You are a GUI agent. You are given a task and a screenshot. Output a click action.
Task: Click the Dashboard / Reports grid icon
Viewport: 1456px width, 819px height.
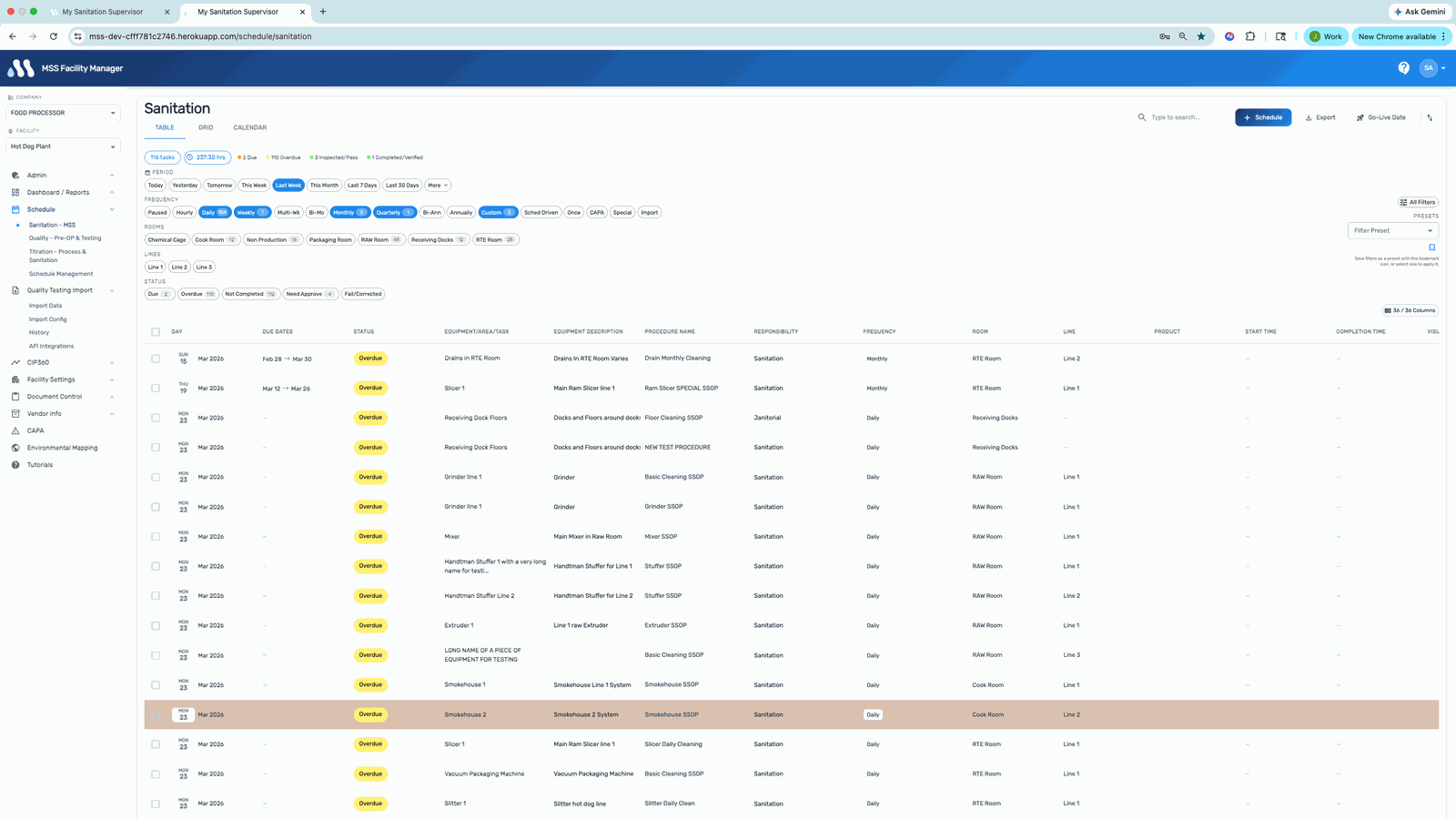[15, 192]
